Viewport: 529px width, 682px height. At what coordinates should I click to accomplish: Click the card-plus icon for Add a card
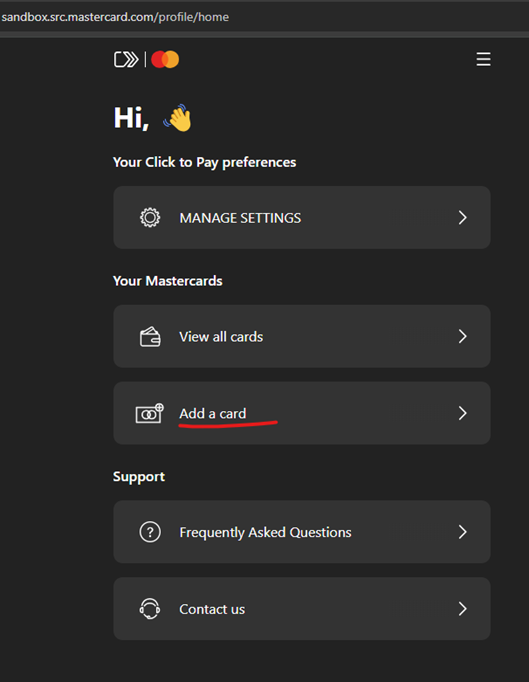click(150, 413)
